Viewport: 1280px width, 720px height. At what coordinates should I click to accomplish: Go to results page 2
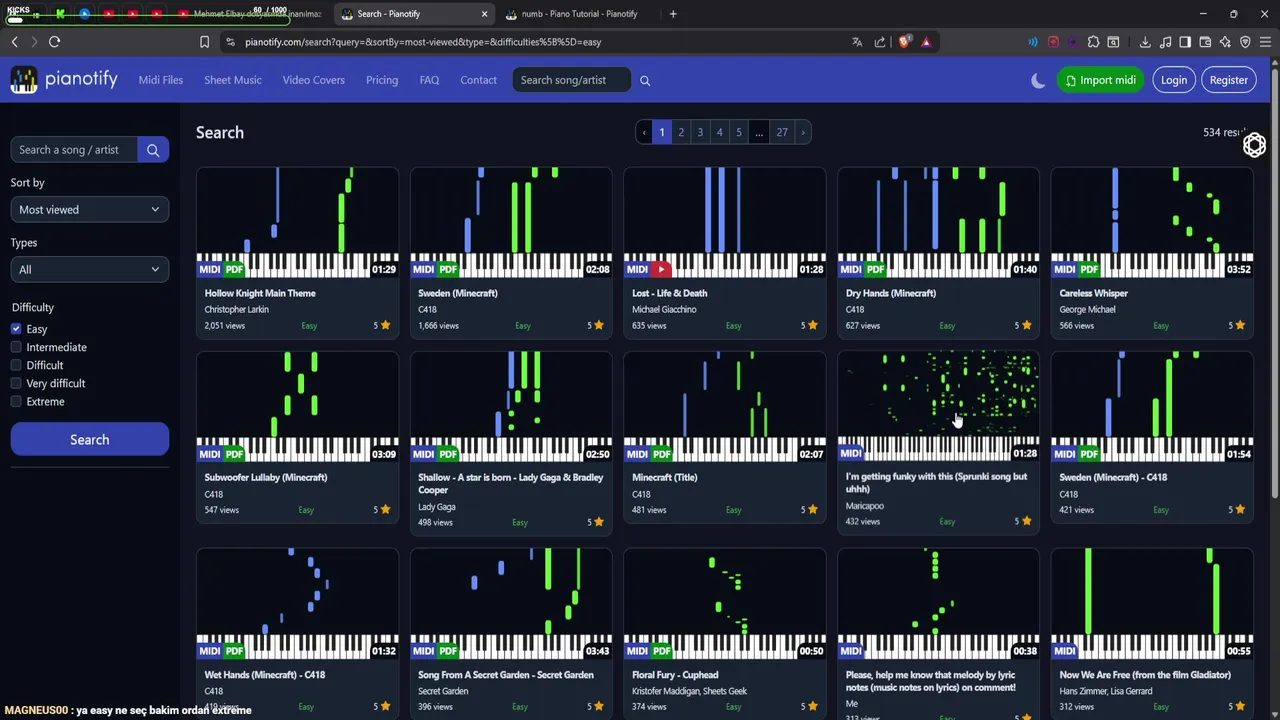pyautogui.click(x=681, y=132)
